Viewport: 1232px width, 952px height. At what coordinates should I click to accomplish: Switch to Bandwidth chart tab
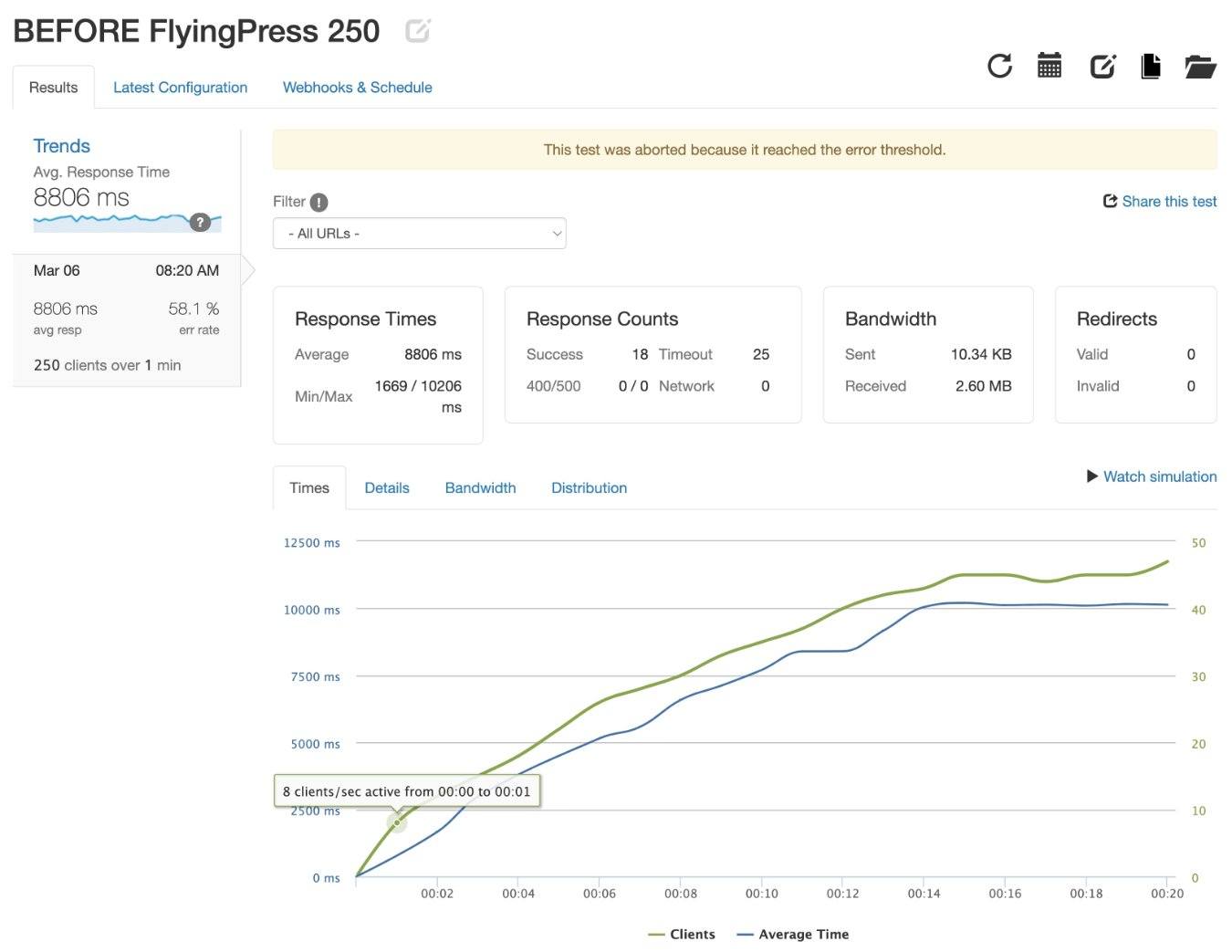click(x=480, y=488)
